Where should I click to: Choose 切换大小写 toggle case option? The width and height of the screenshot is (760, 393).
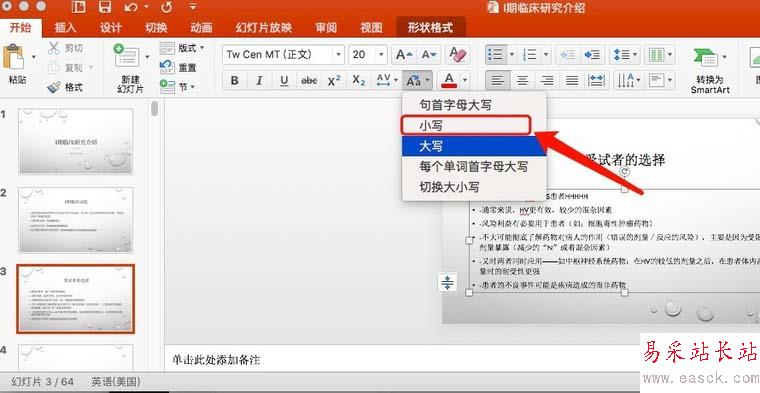click(x=474, y=187)
